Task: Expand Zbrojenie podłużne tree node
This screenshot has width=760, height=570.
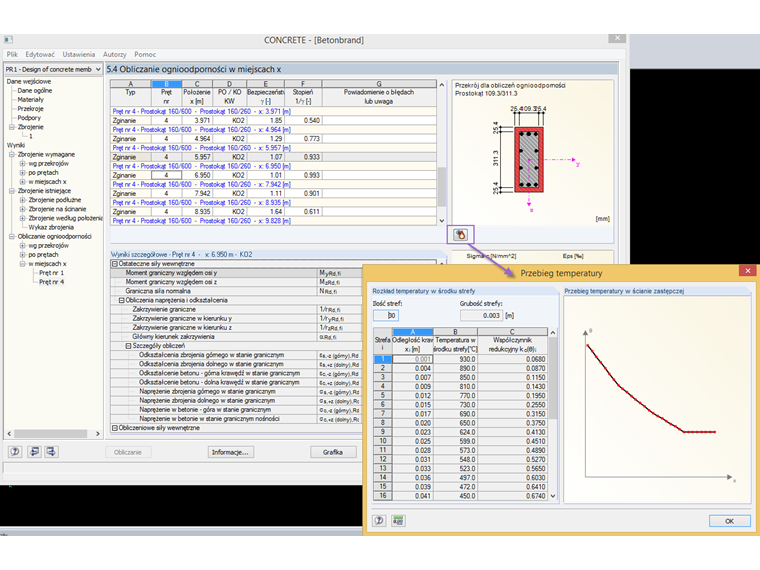Action: coord(22,199)
